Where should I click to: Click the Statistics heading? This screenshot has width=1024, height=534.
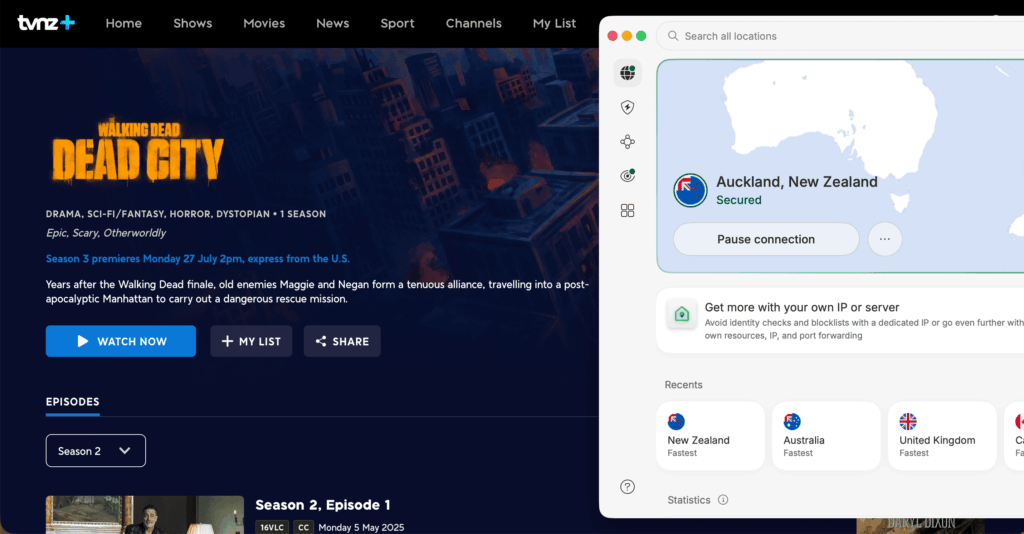coord(688,500)
